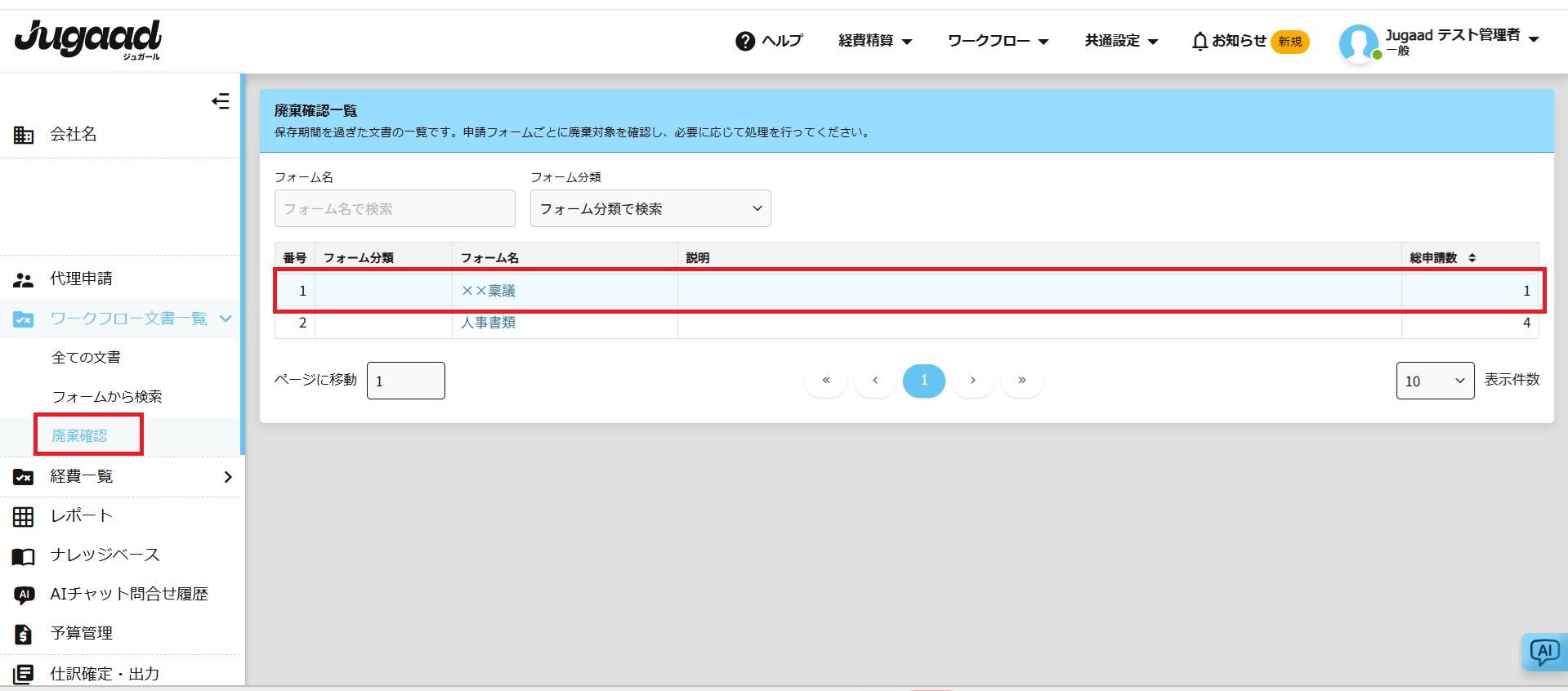
Task: Open the フォーム分類 search dropdown
Action: pyautogui.click(x=650, y=209)
